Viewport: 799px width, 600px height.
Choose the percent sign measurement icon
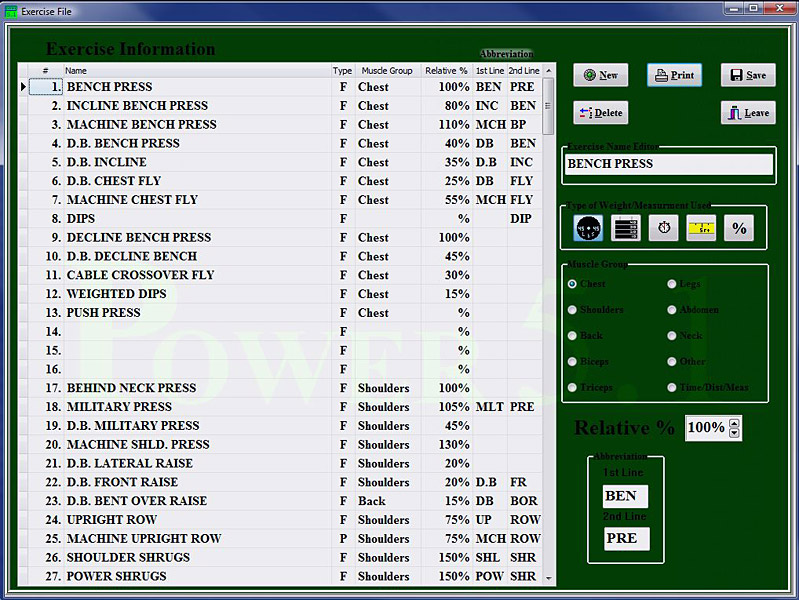[739, 228]
